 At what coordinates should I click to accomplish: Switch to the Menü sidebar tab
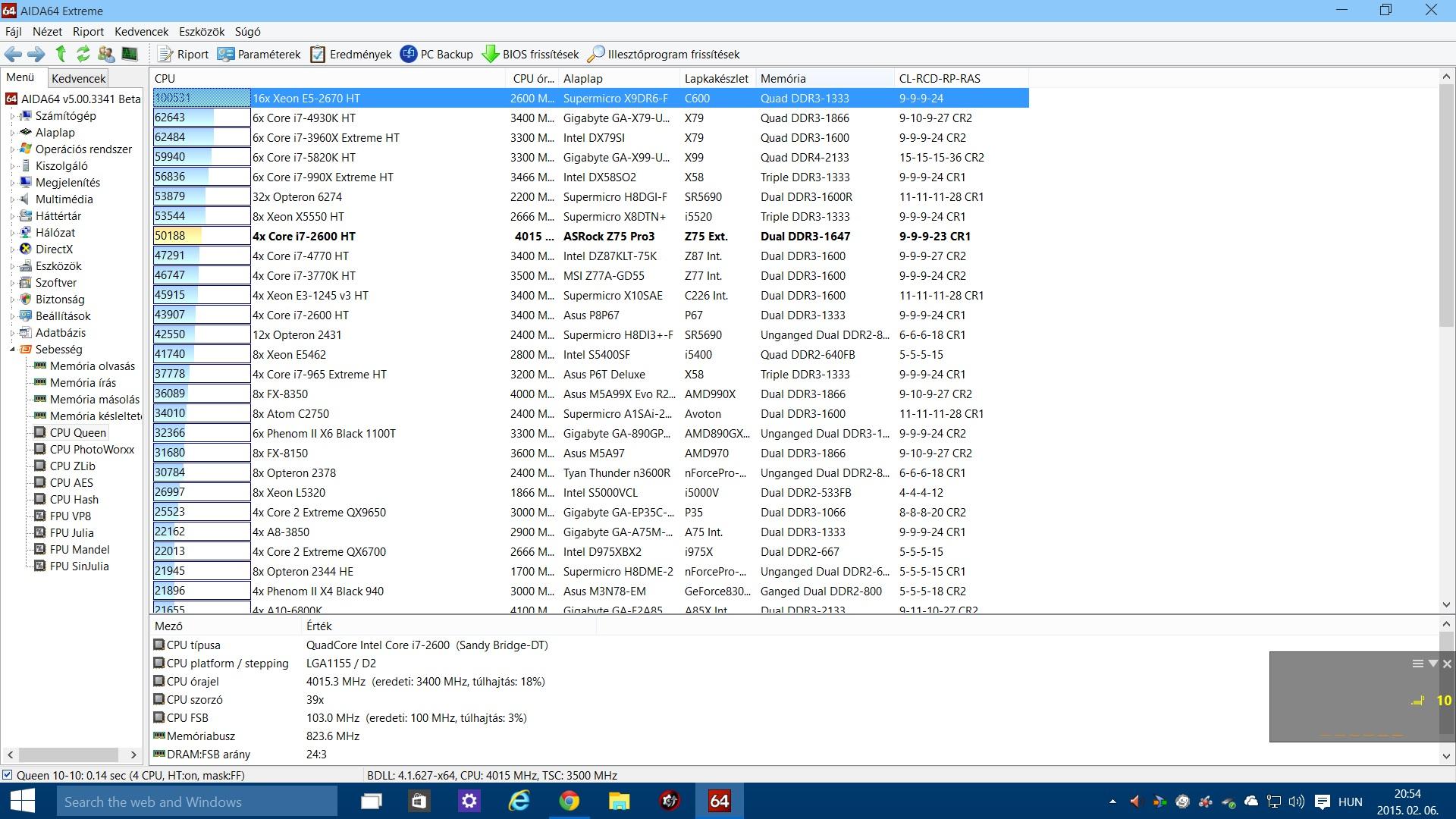[x=20, y=77]
